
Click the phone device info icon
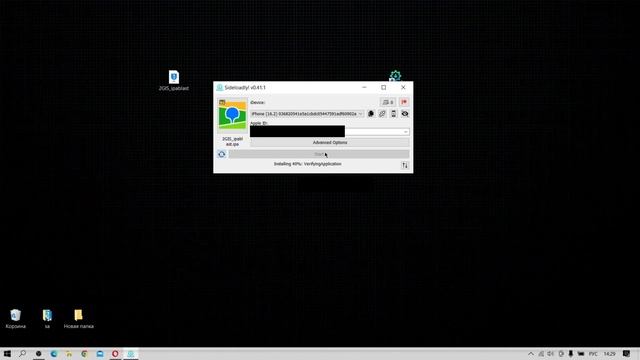[x=393, y=114]
